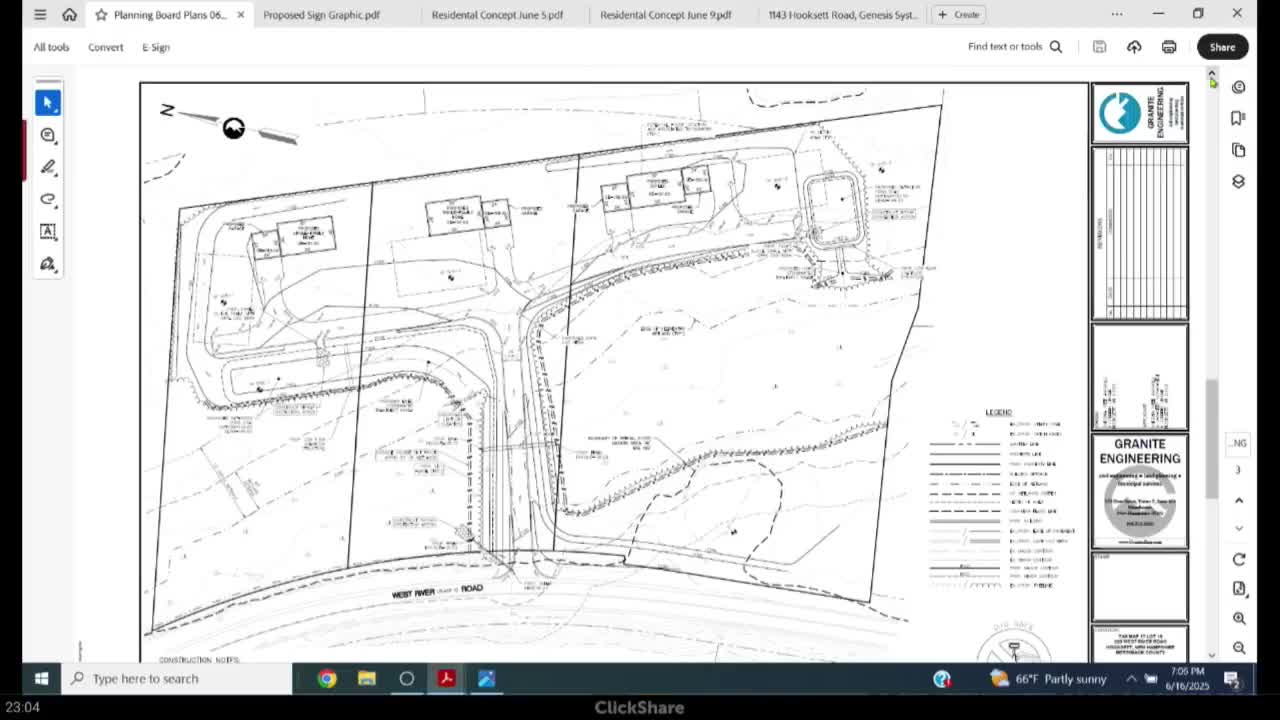This screenshot has width=1280, height=720.
Task: Click the Windows taskbar search box
Action: click(176, 679)
